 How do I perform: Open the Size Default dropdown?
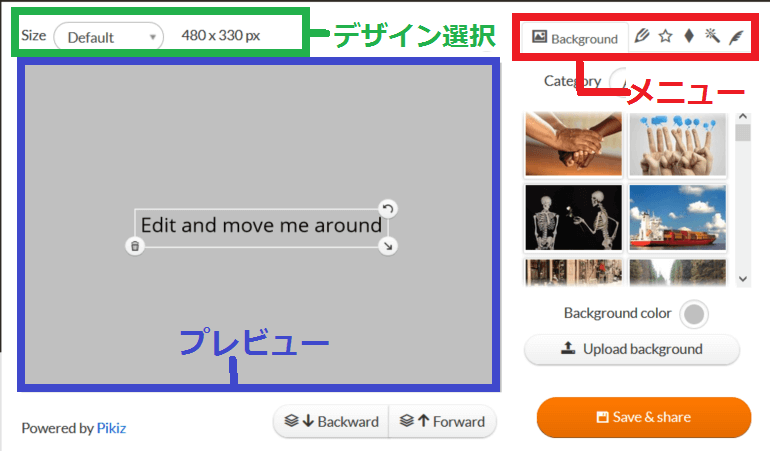click(x=109, y=37)
